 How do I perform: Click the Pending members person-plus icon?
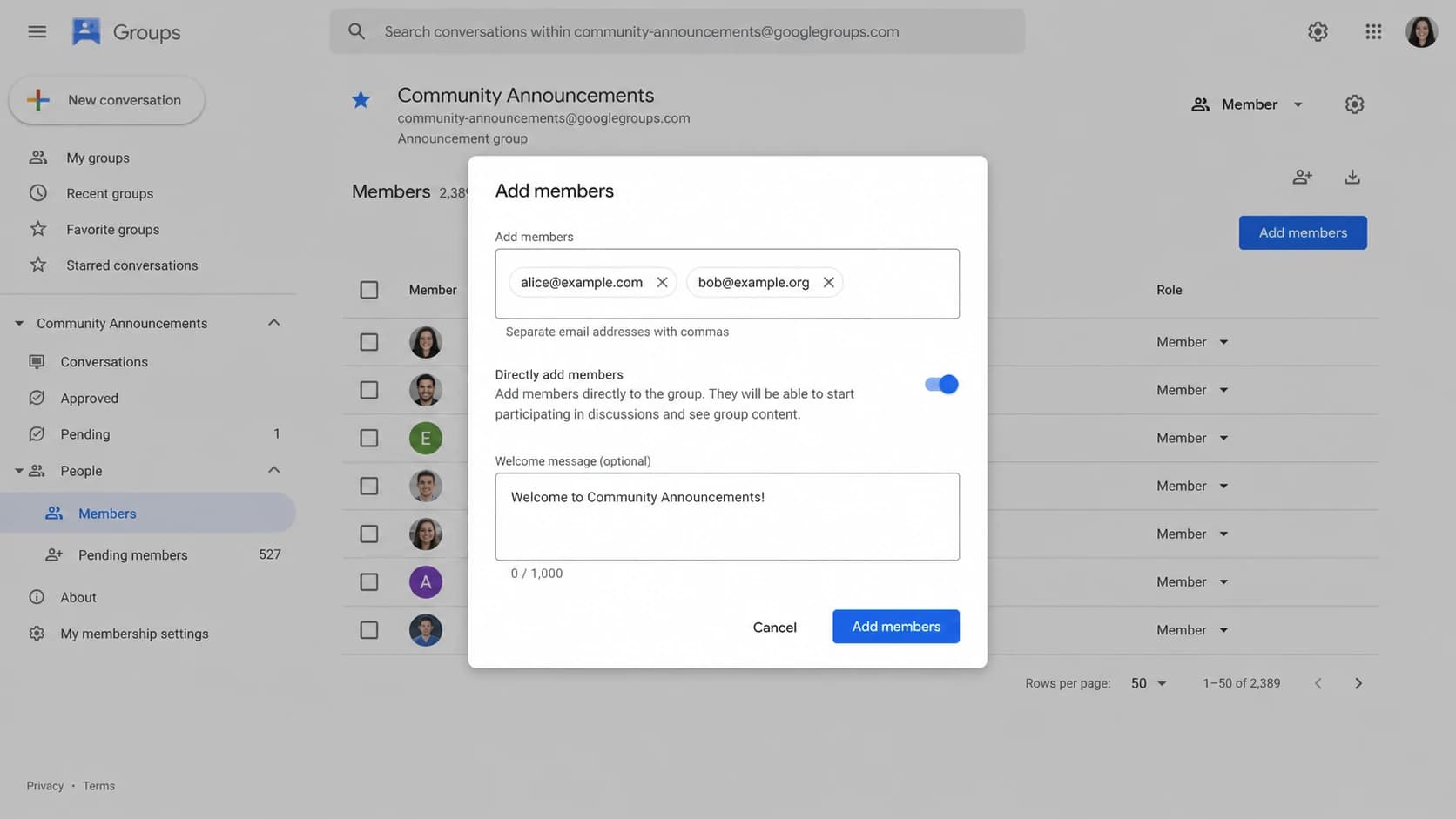[54, 555]
